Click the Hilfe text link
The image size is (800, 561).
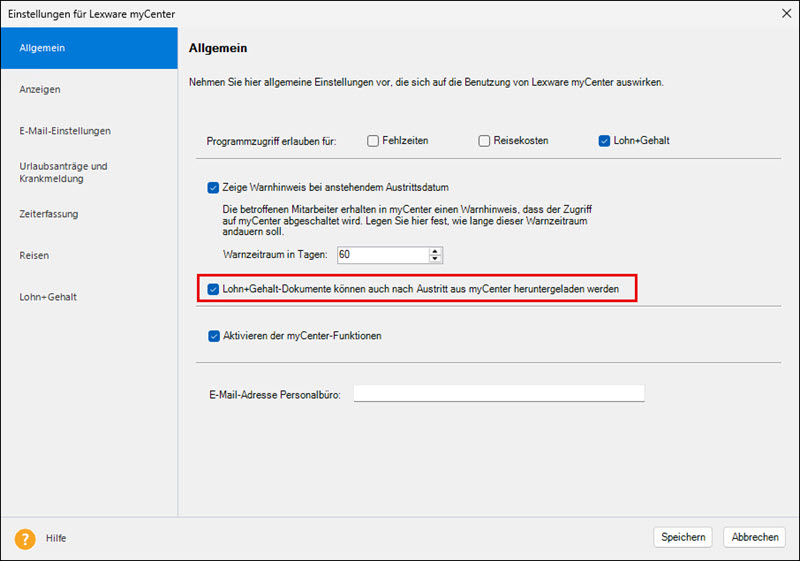coord(56,539)
